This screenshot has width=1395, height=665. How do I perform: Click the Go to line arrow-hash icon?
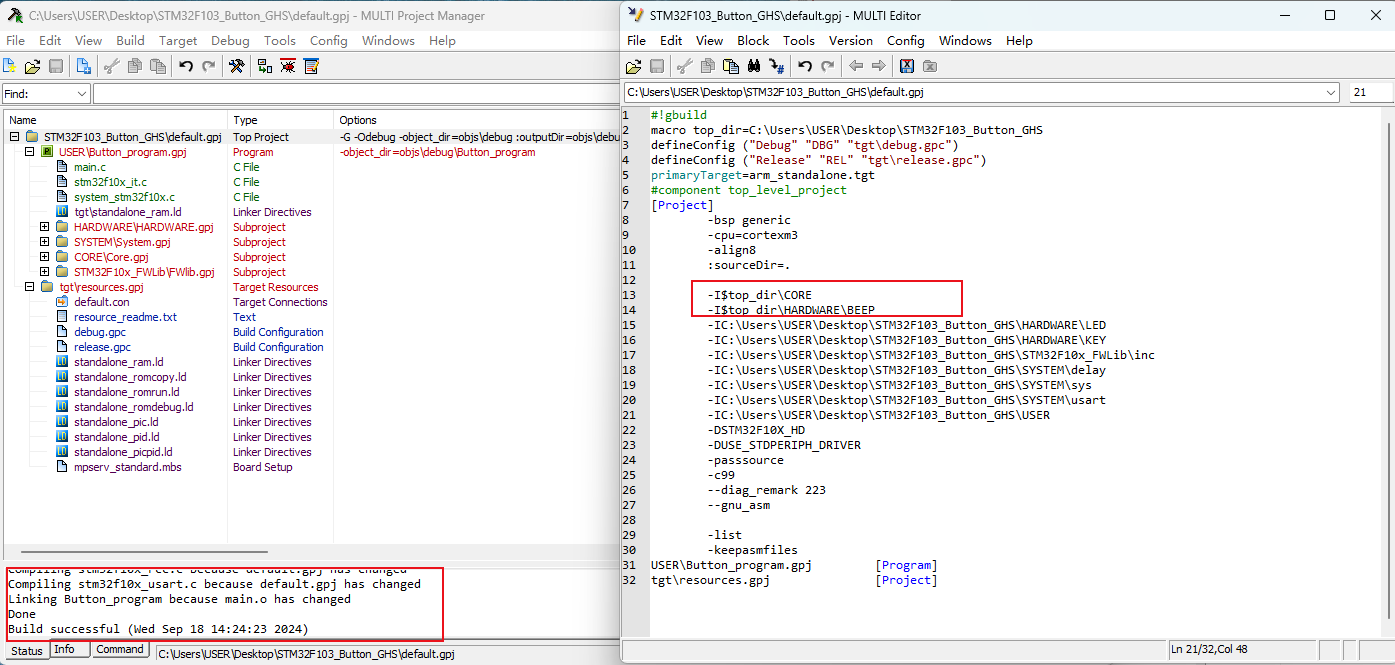(x=776, y=66)
